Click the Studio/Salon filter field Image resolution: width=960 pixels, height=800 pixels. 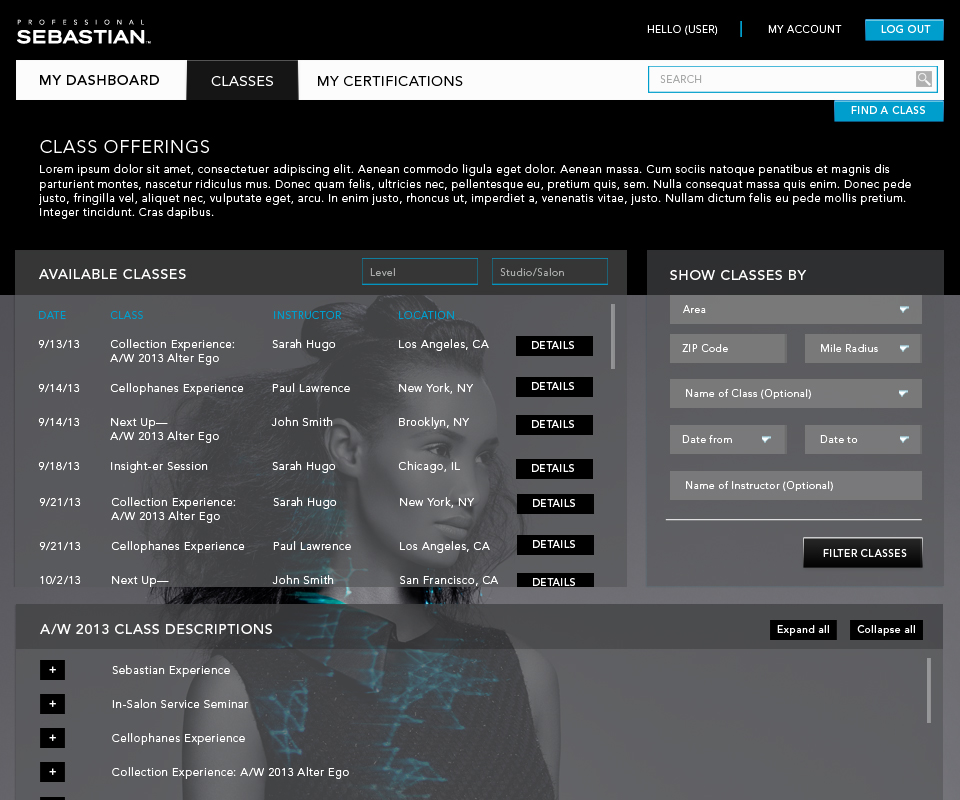click(550, 272)
